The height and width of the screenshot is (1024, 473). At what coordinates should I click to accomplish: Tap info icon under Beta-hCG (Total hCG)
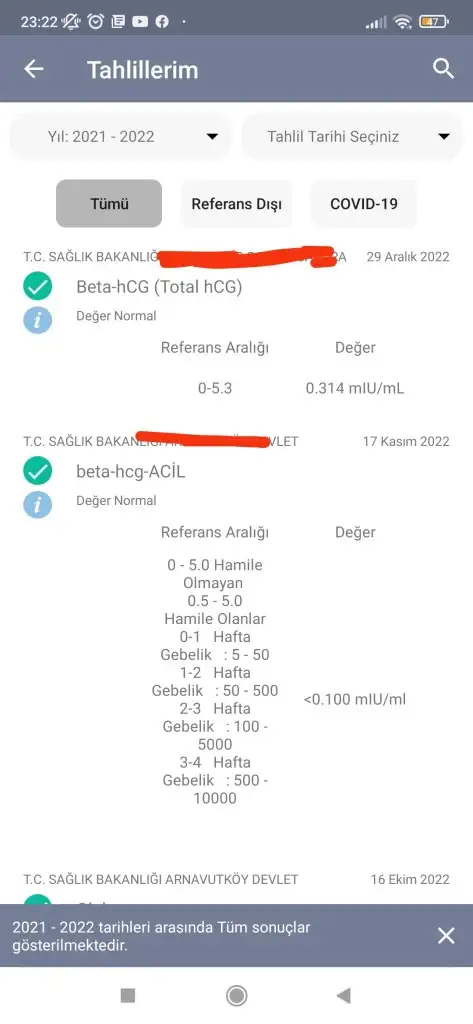coord(37,319)
